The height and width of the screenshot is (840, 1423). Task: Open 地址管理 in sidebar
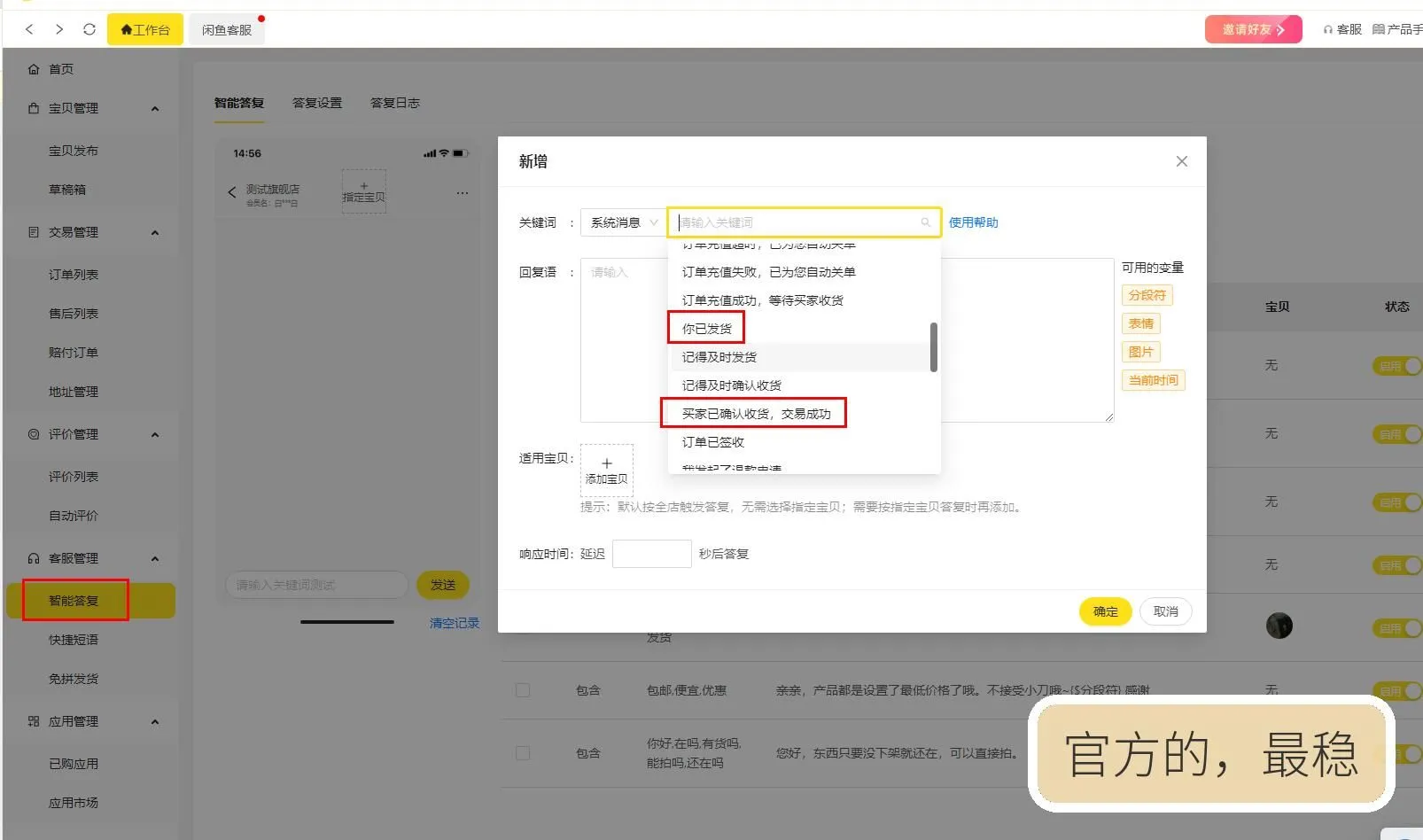click(74, 392)
